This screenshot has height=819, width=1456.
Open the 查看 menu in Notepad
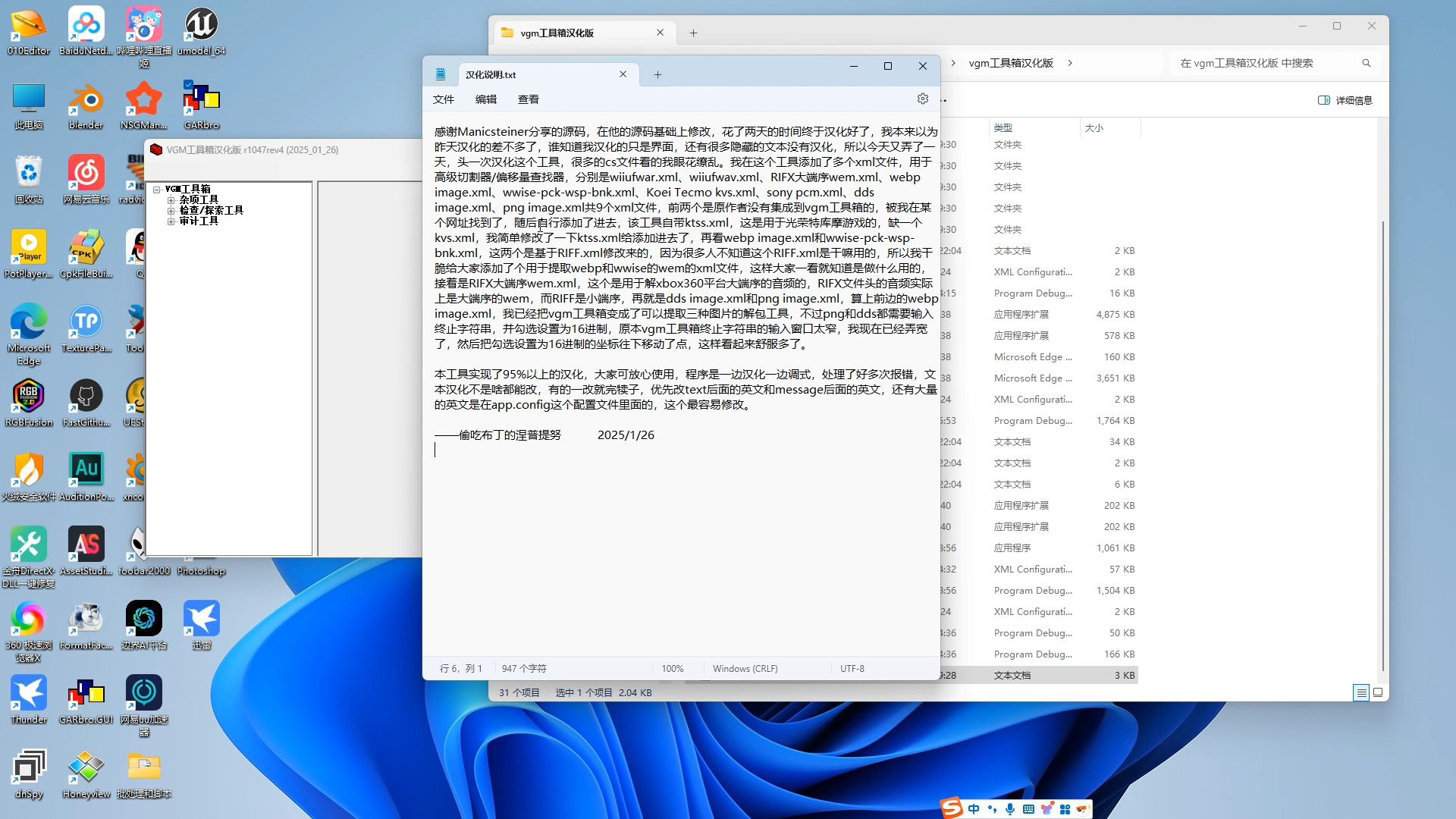(x=529, y=99)
